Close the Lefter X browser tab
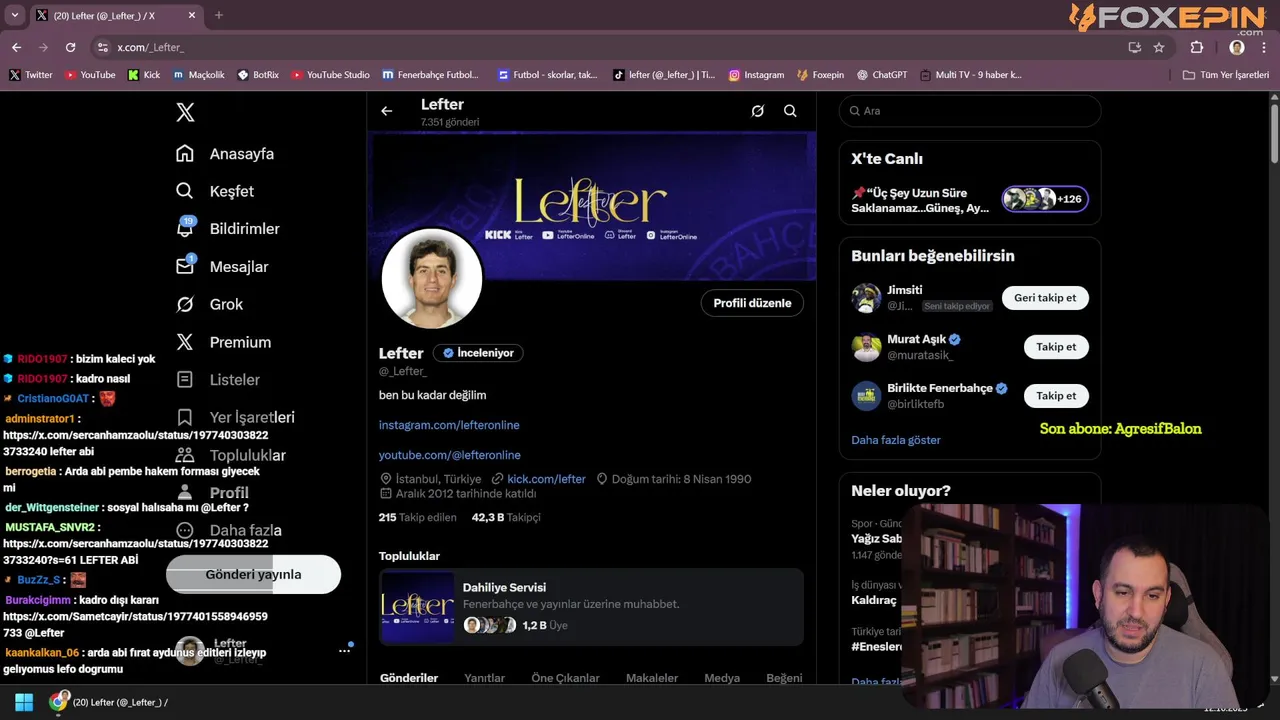1280x720 pixels. click(x=192, y=15)
